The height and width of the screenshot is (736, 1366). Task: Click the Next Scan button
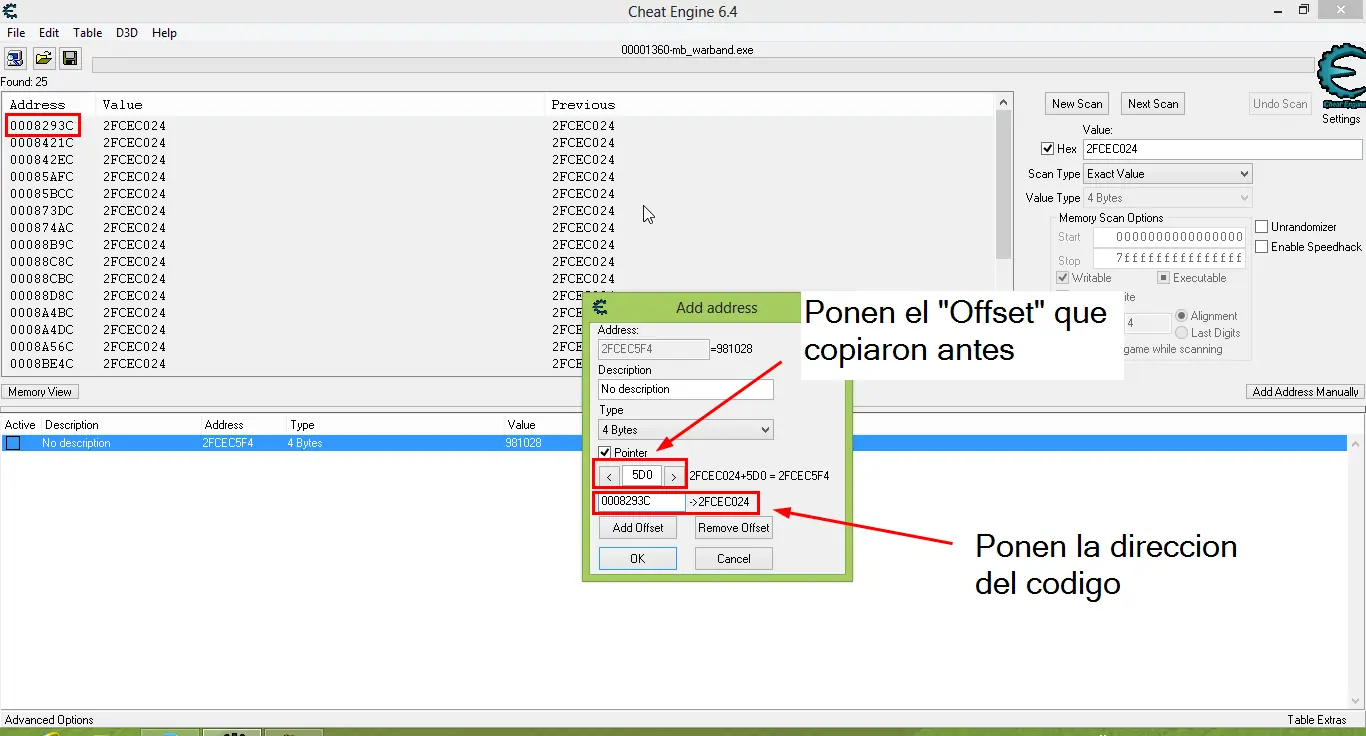coord(1153,104)
